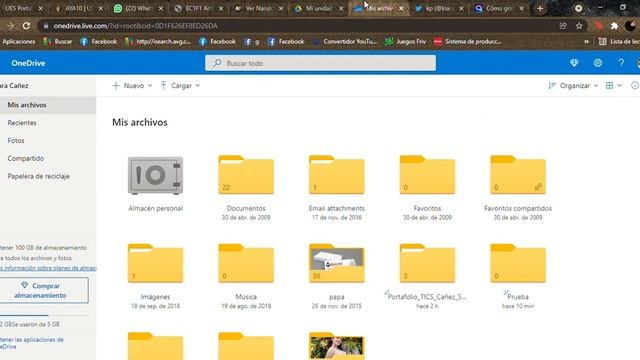
Task: Open the Documentos folder
Action: click(246, 175)
